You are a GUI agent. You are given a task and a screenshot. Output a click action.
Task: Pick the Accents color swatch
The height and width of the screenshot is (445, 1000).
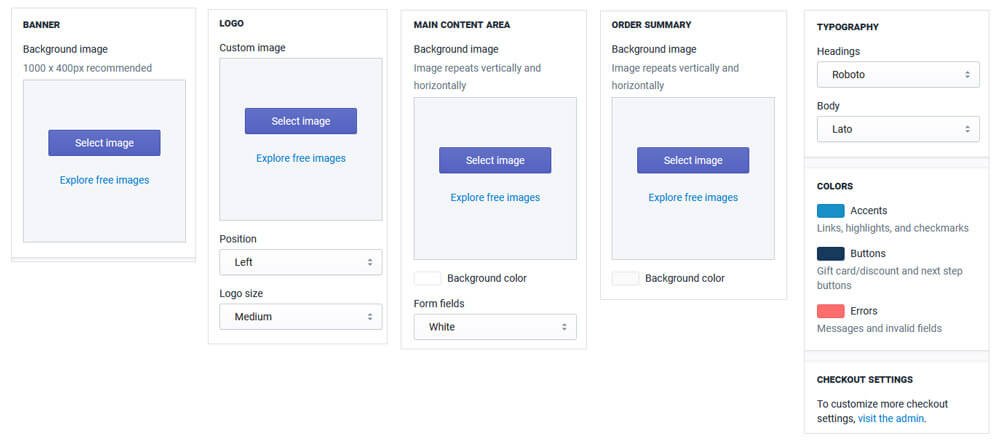click(x=830, y=211)
